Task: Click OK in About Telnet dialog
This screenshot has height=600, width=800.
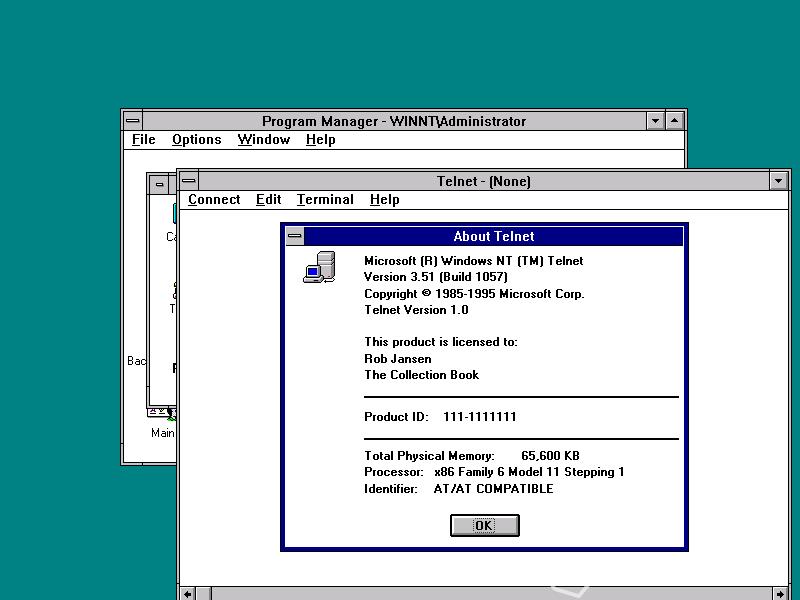Action: point(484,525)
